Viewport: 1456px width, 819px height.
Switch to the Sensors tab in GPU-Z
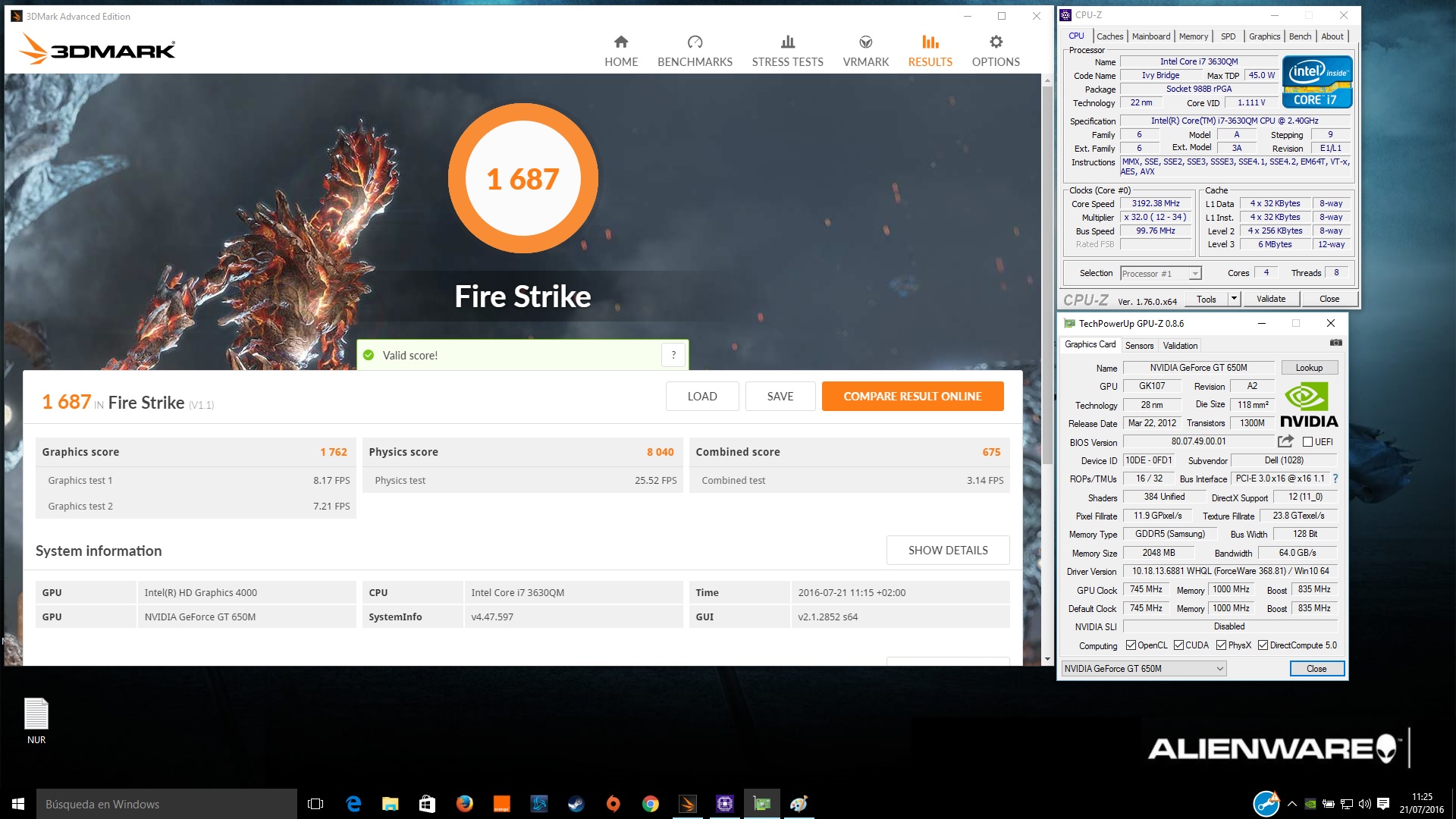pos(1139,346)
